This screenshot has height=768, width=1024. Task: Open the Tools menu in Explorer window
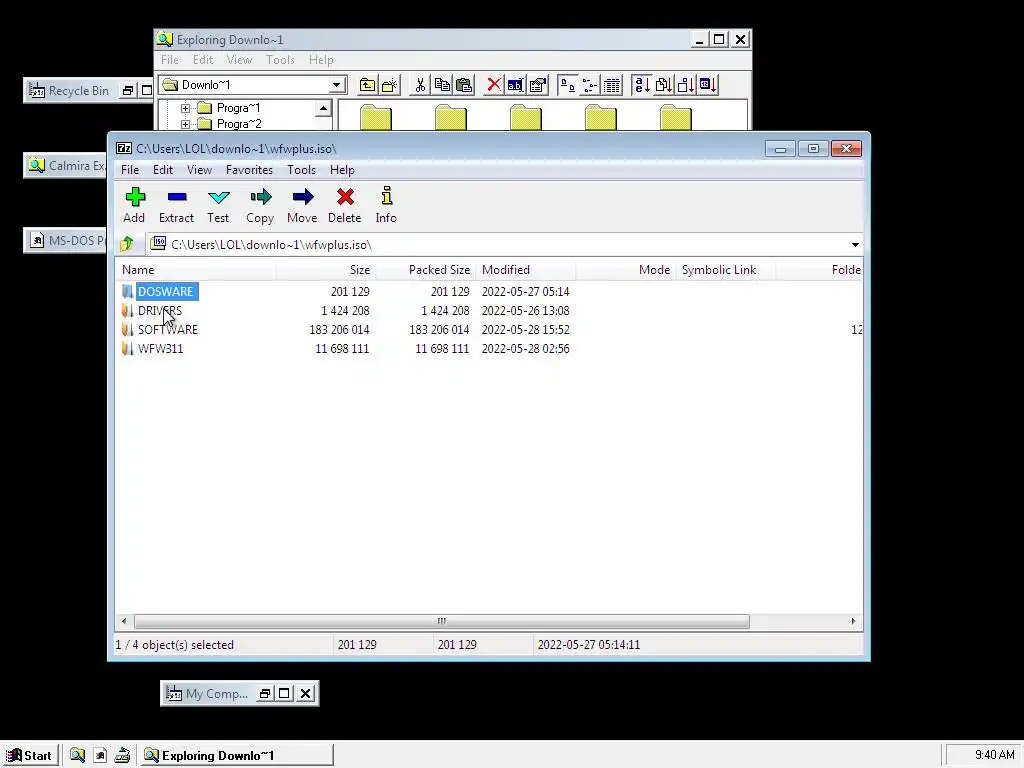pyautogui.click(x=280, y=60)
